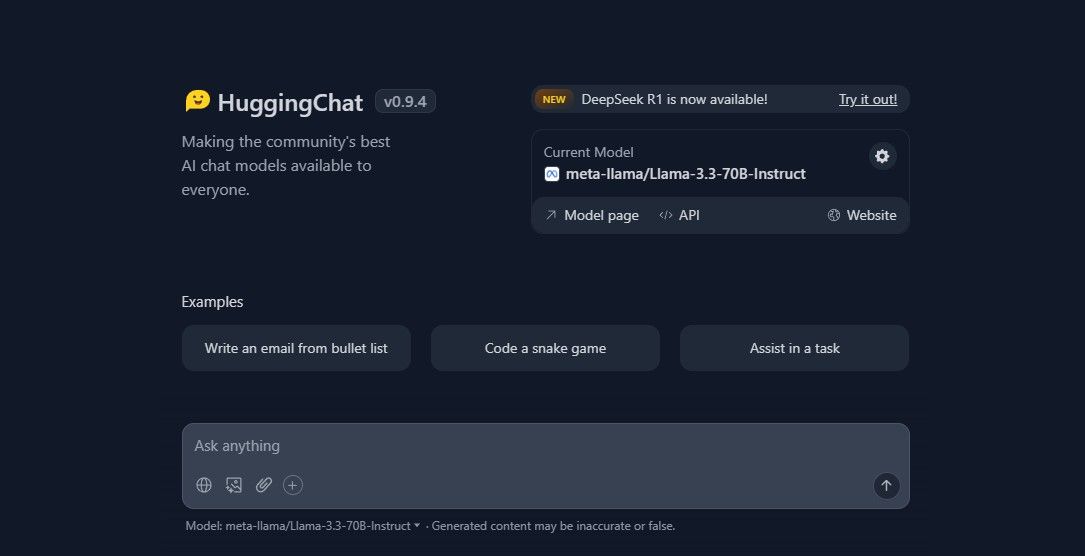Image resolution: width=1085 pixels, height=556 pixels.
Task: Click the v0.9.4 version badge
Action: pos(405,101)
